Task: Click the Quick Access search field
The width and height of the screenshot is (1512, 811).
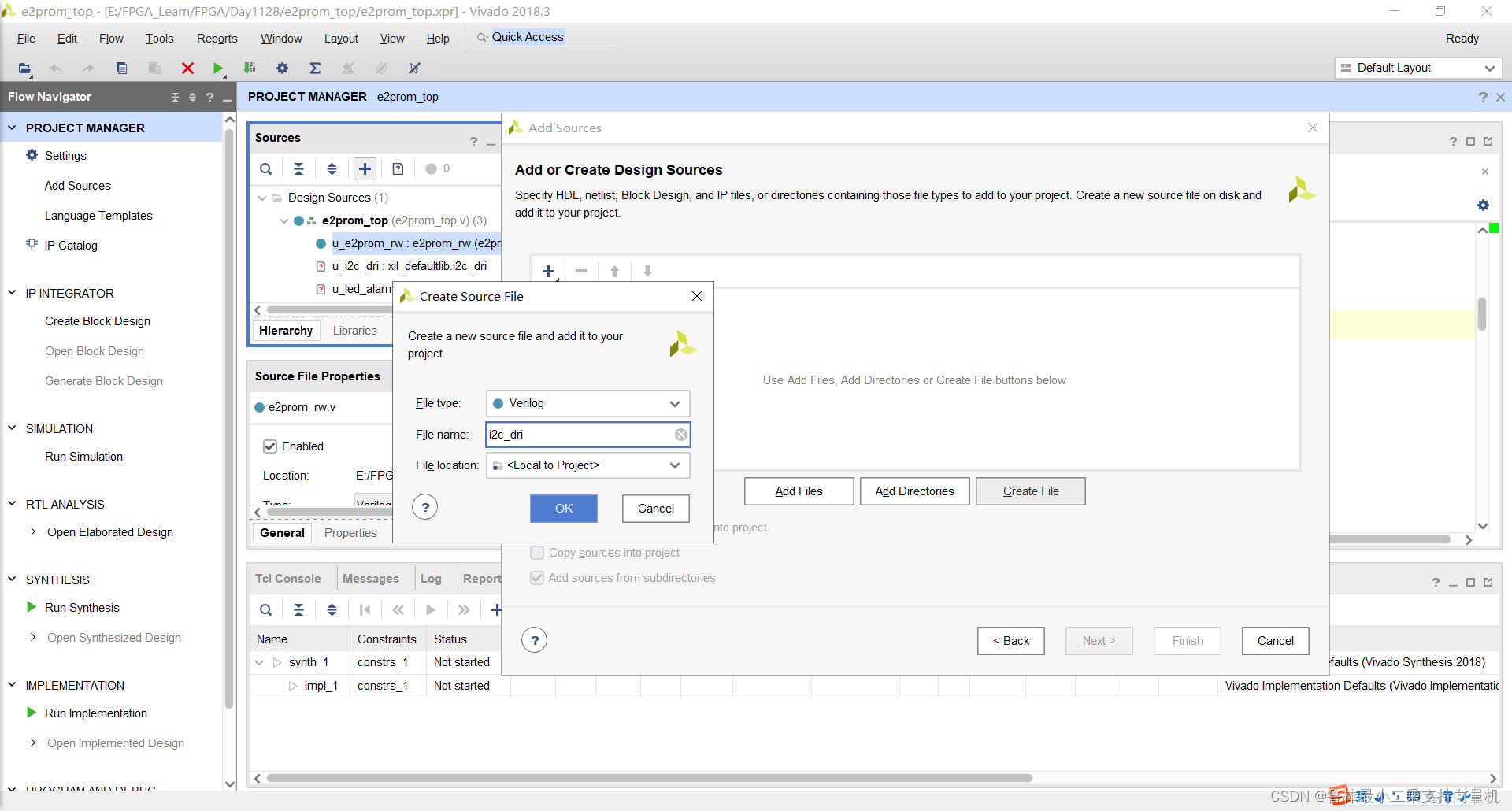Action: point(546,38)
